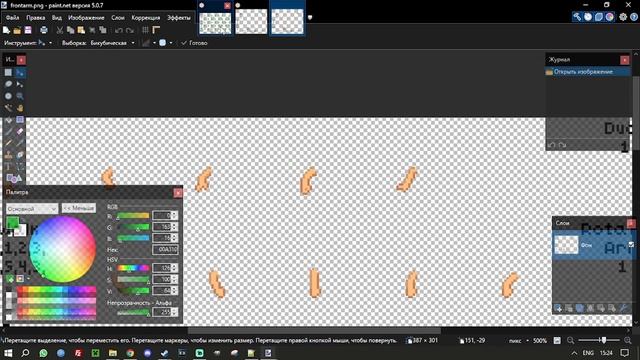Screen dimensions: 640x360
Task: Click the Меньше button in palette
Action: [x=79, y=208]
